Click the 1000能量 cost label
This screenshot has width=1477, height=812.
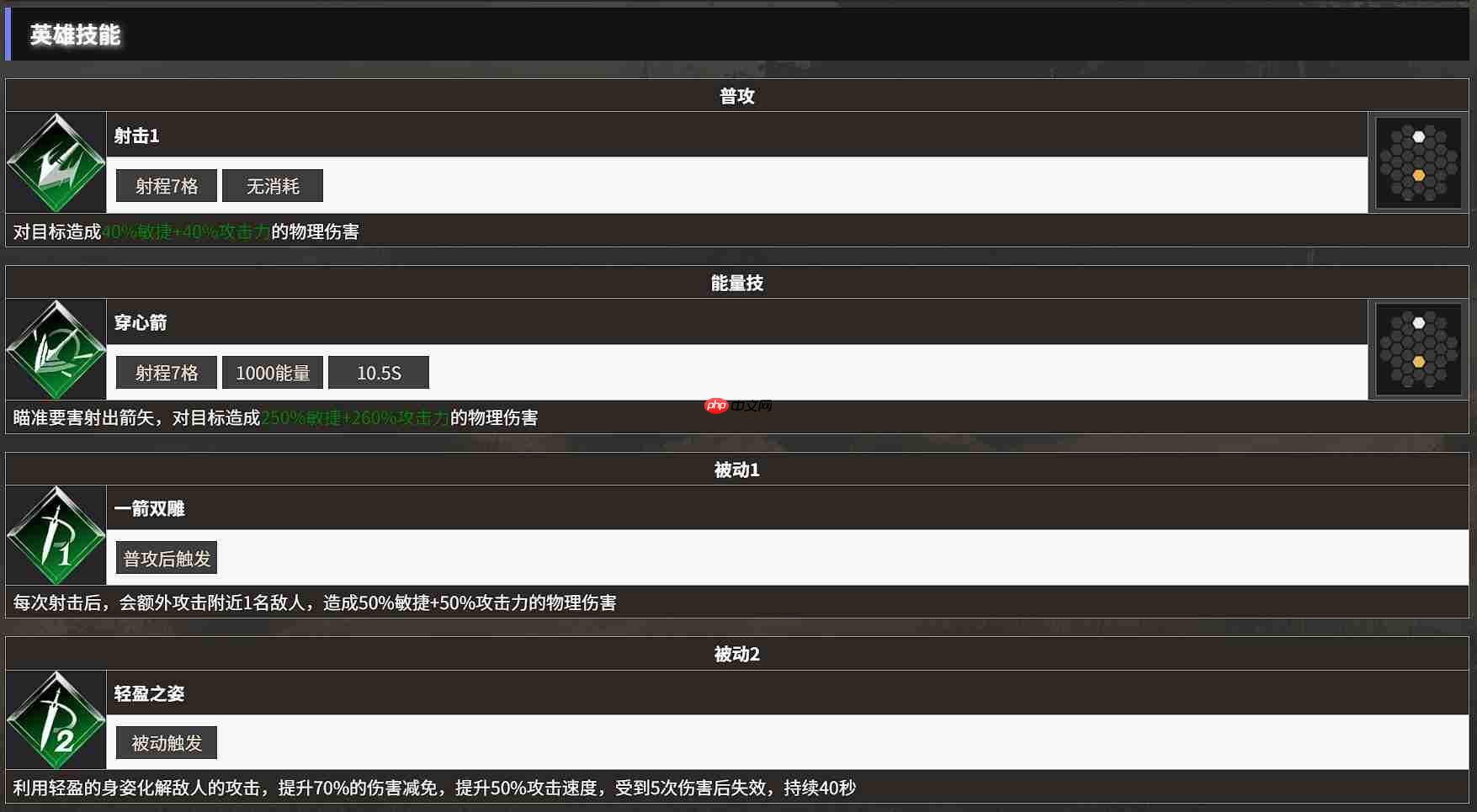(272, 372)
